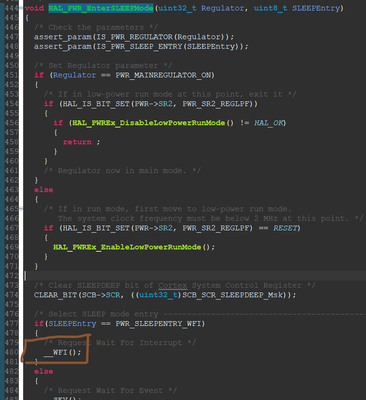Click the else keyword on line 482

[x=44, y=372]
